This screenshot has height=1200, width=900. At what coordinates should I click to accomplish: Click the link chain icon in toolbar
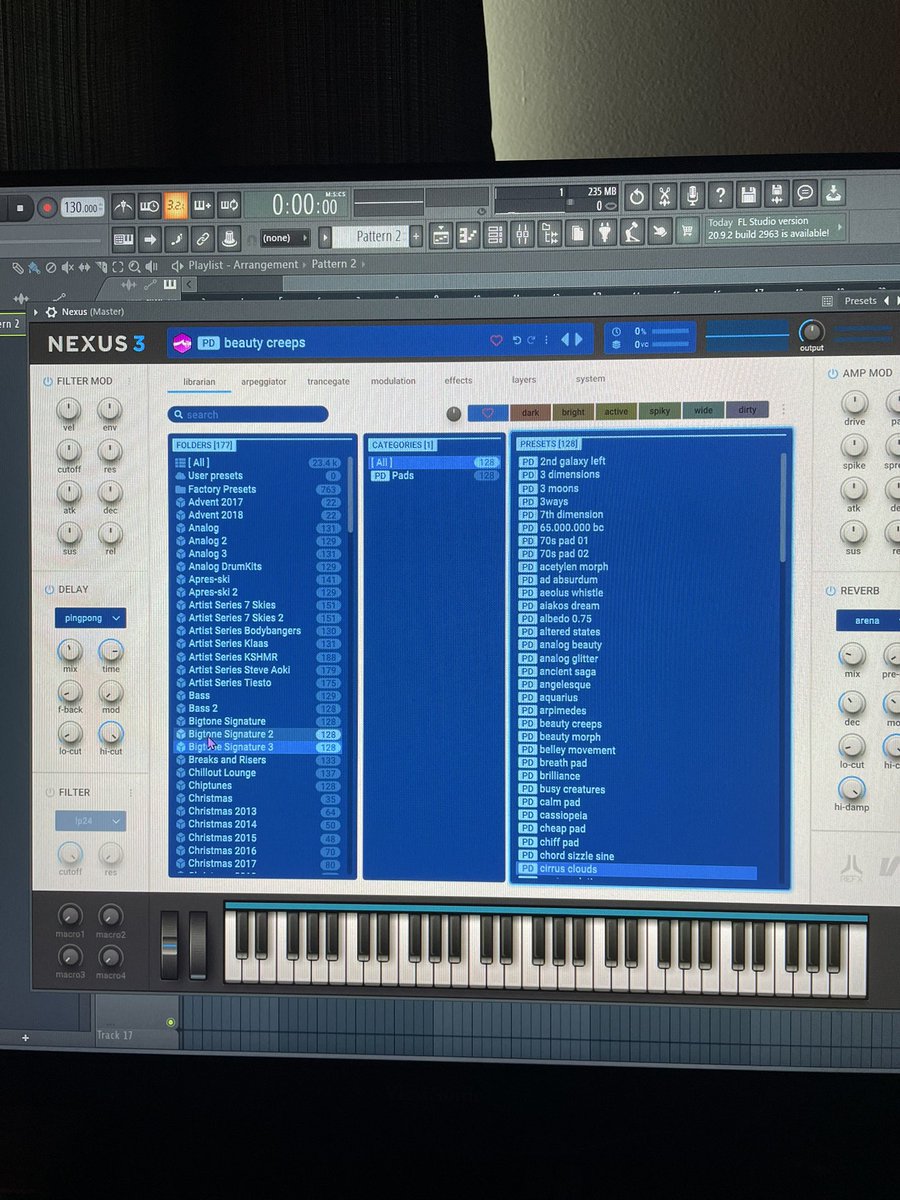(x=202, y=238)
